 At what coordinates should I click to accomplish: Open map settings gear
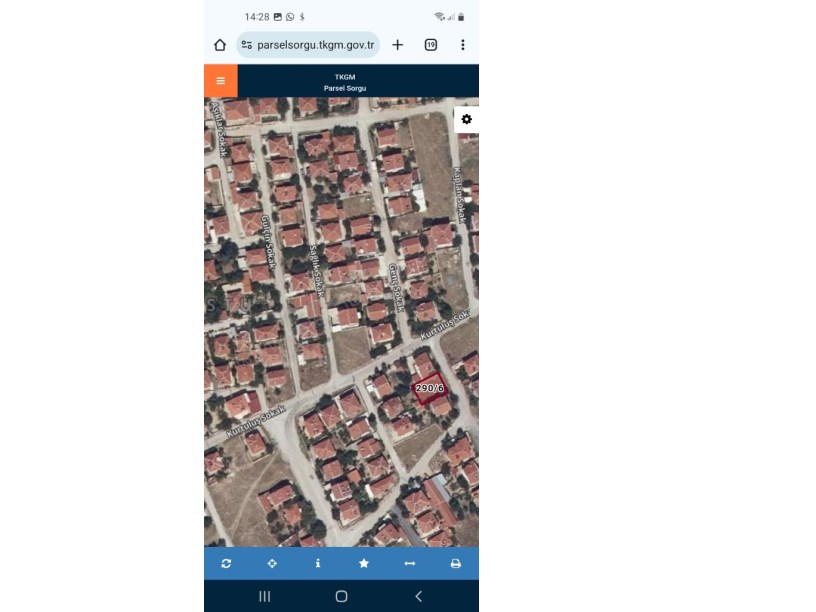[x=467, y=119]
